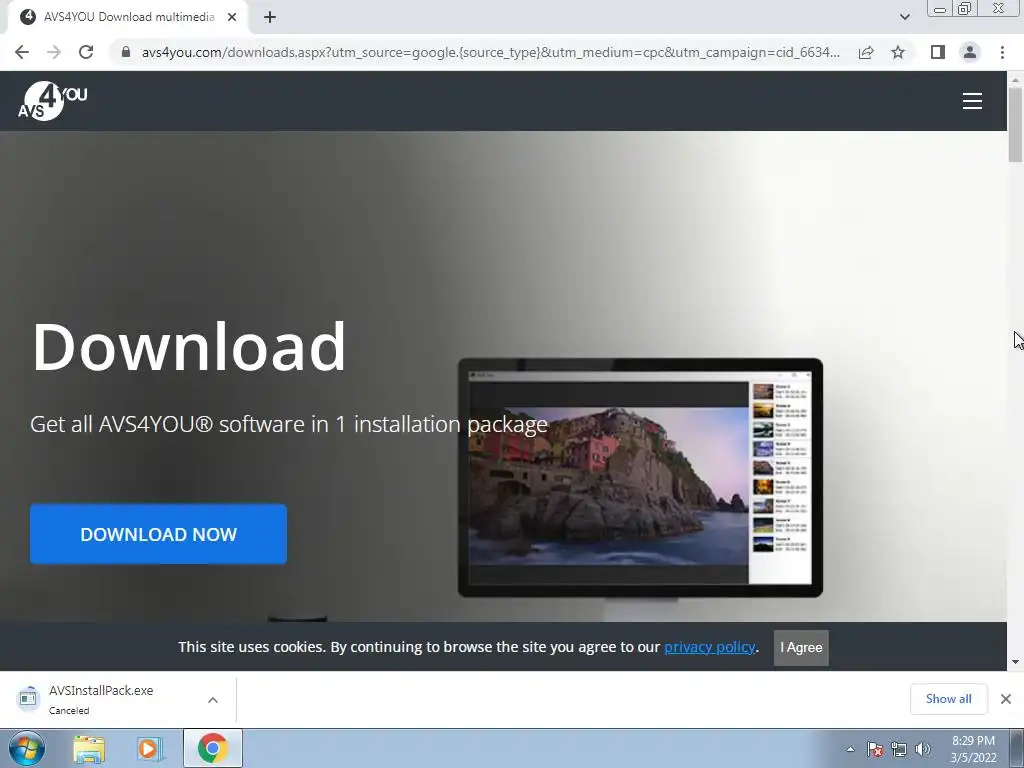
Task: Close the downloads bar
Action: 1006,699
